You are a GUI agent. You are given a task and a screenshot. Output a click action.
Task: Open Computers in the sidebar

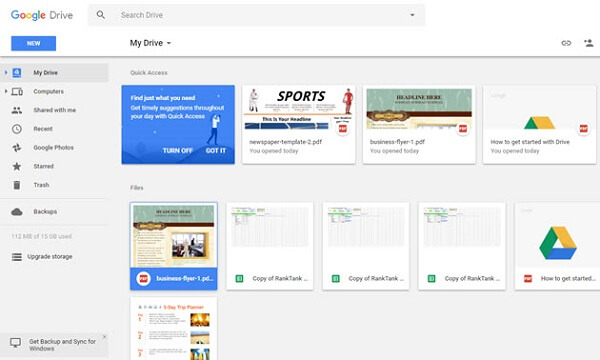48,91
